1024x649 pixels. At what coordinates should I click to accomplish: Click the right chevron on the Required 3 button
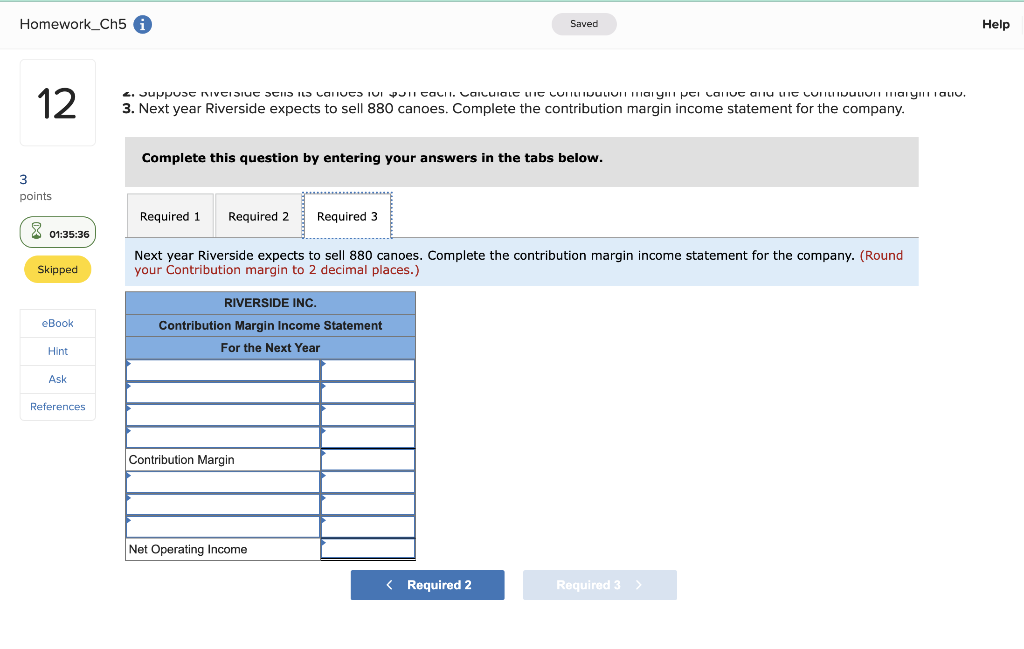point(638,585)
